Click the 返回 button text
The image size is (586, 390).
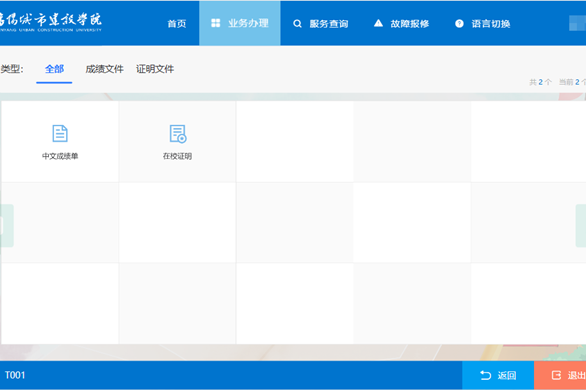pyautogui.click(x=507, y=375)
